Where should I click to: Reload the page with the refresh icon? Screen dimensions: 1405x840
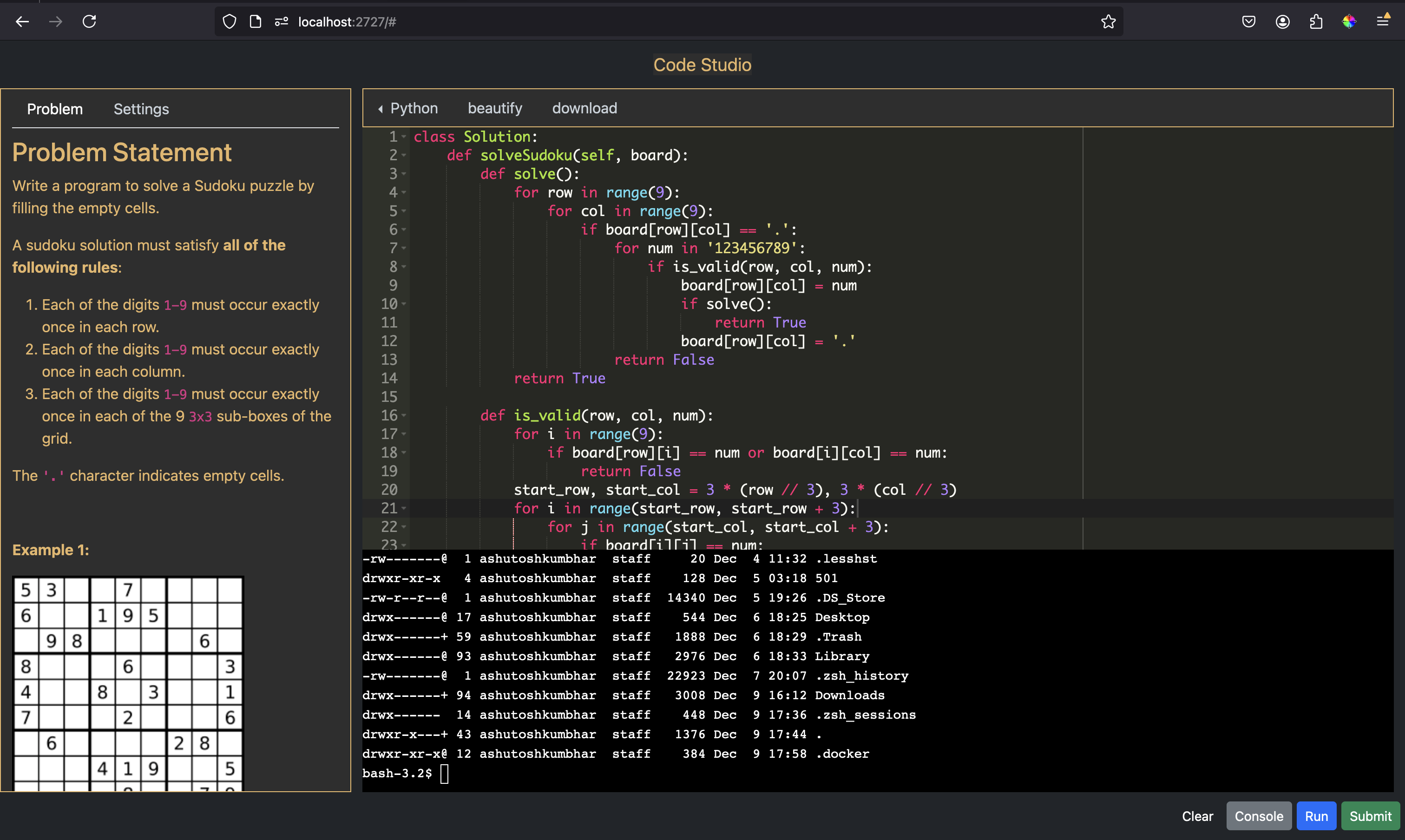click(x=90, y=21)
